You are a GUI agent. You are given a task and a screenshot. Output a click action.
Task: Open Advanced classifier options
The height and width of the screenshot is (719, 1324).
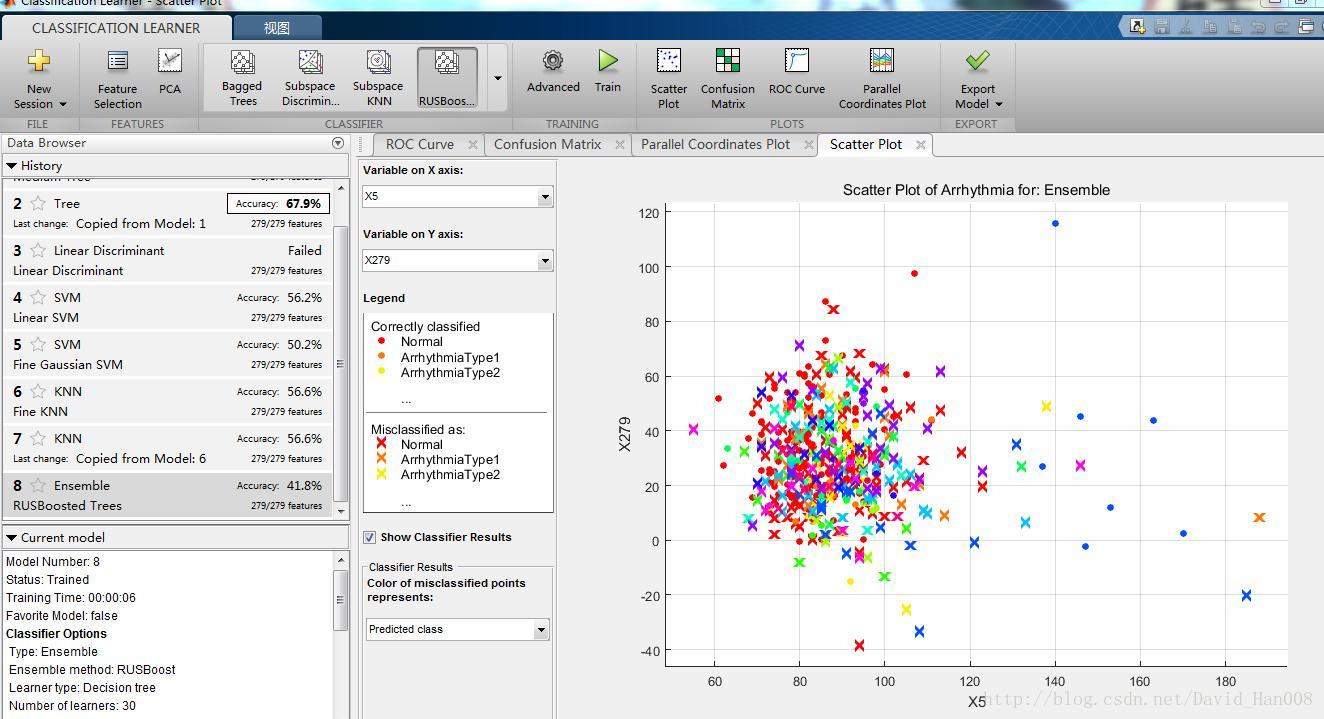click(x=553, y=71)
